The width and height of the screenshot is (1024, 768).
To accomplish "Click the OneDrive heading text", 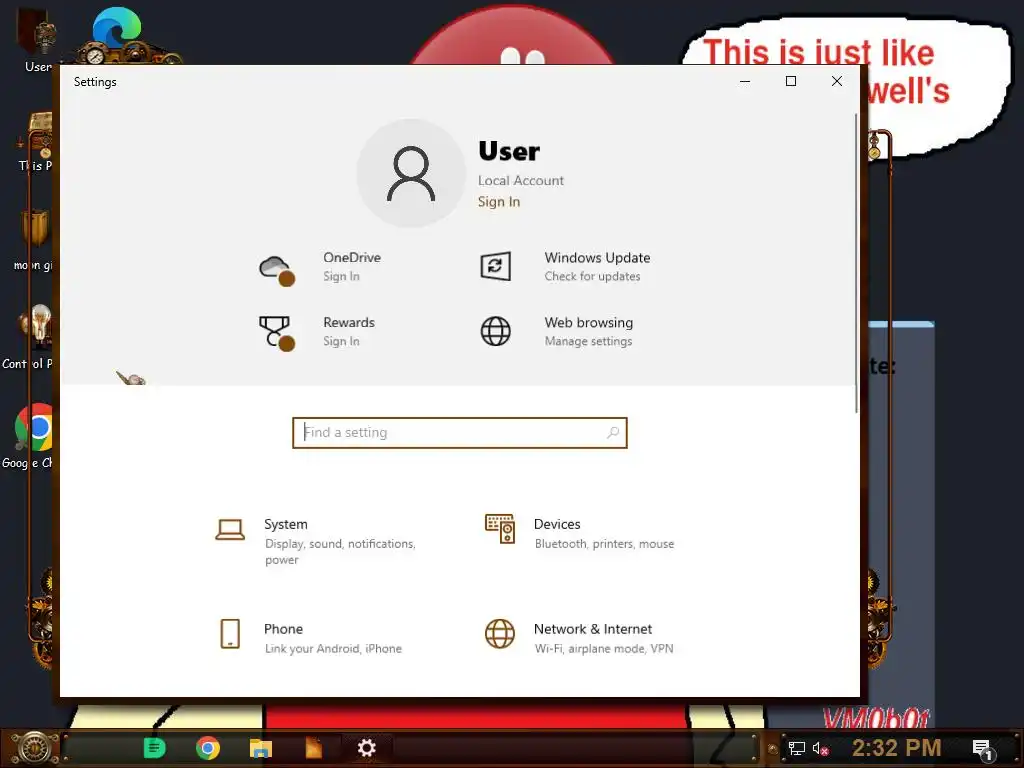I will 352,257.
